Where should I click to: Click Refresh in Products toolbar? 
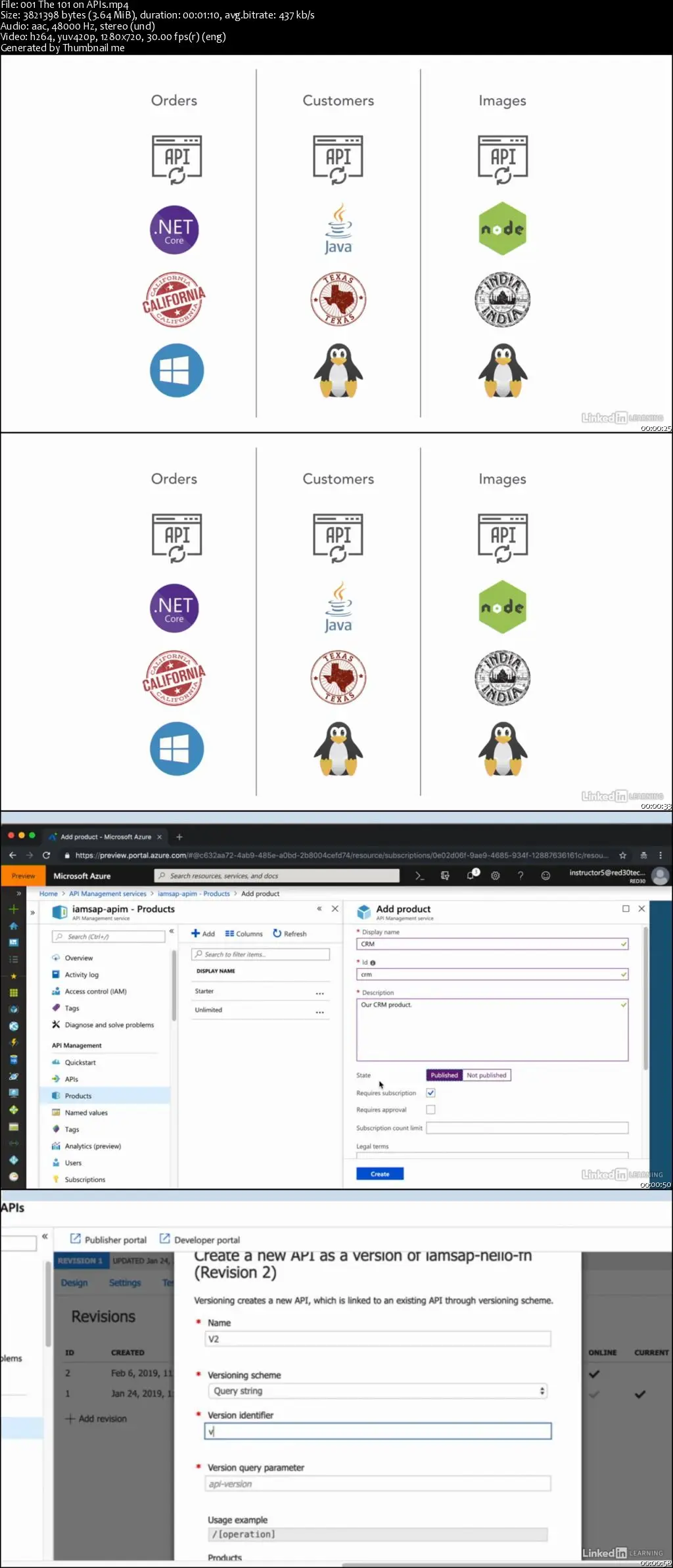pos(290,933)
